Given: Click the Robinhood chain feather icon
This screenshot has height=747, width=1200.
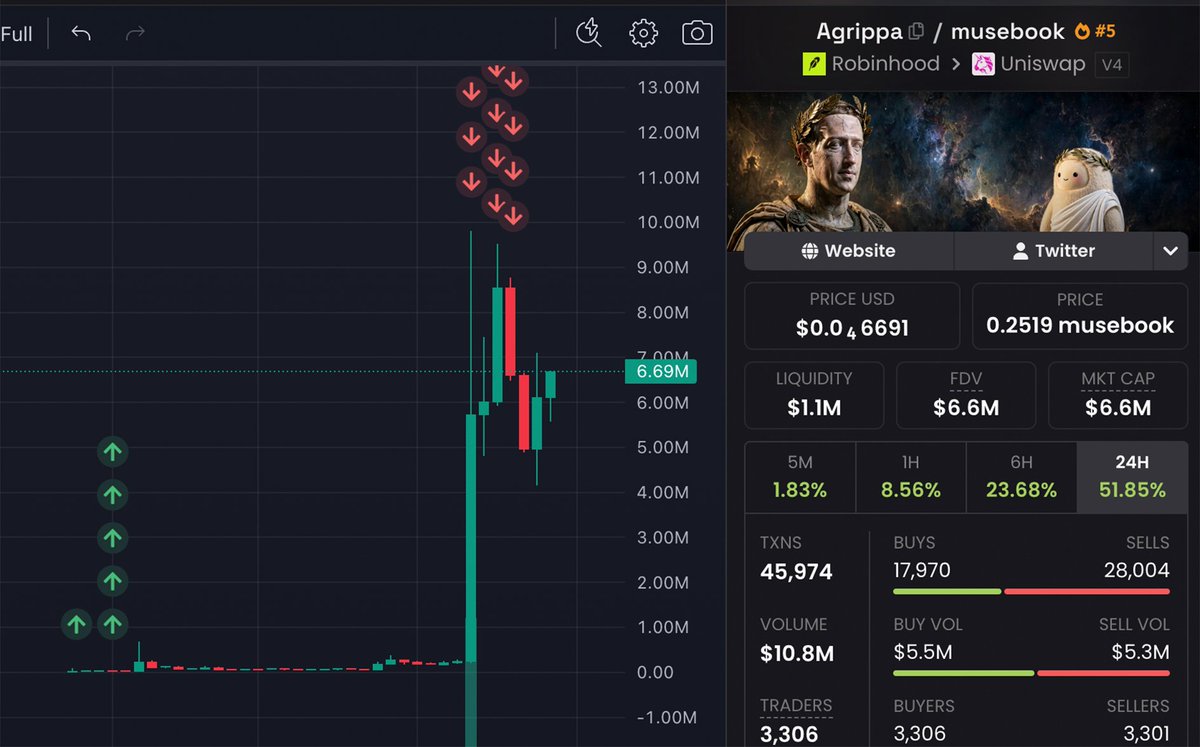Looking at the screenshot, I should click(x=814, y=64).
